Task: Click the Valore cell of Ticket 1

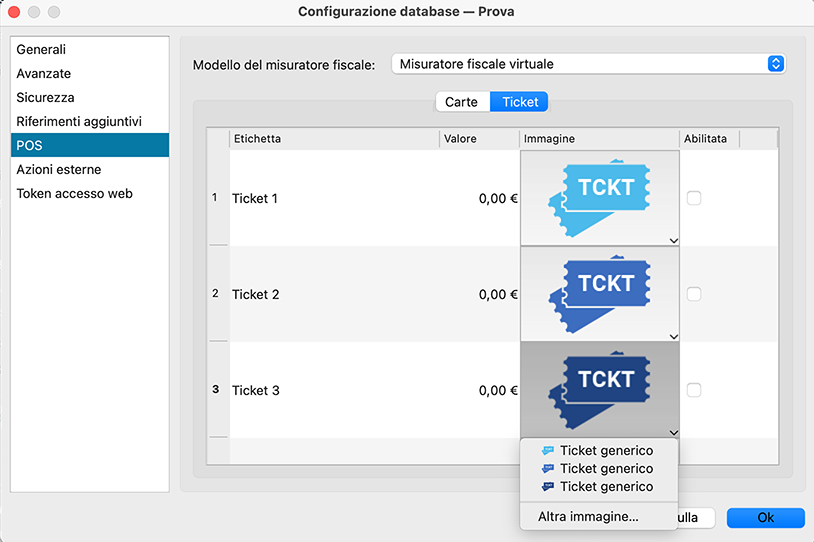Action: click(478, 198)
